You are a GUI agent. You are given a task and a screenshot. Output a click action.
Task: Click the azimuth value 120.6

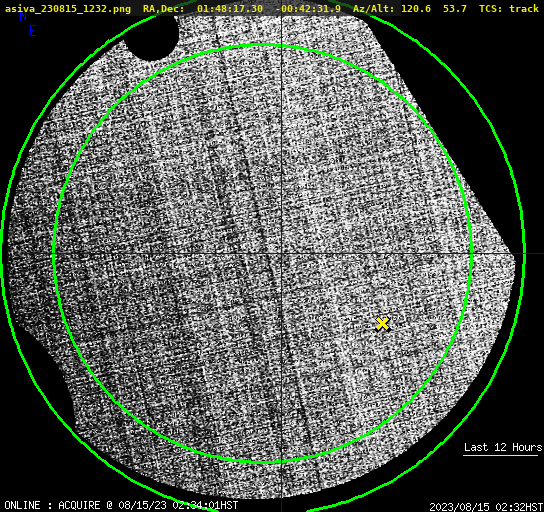point(416,8)
